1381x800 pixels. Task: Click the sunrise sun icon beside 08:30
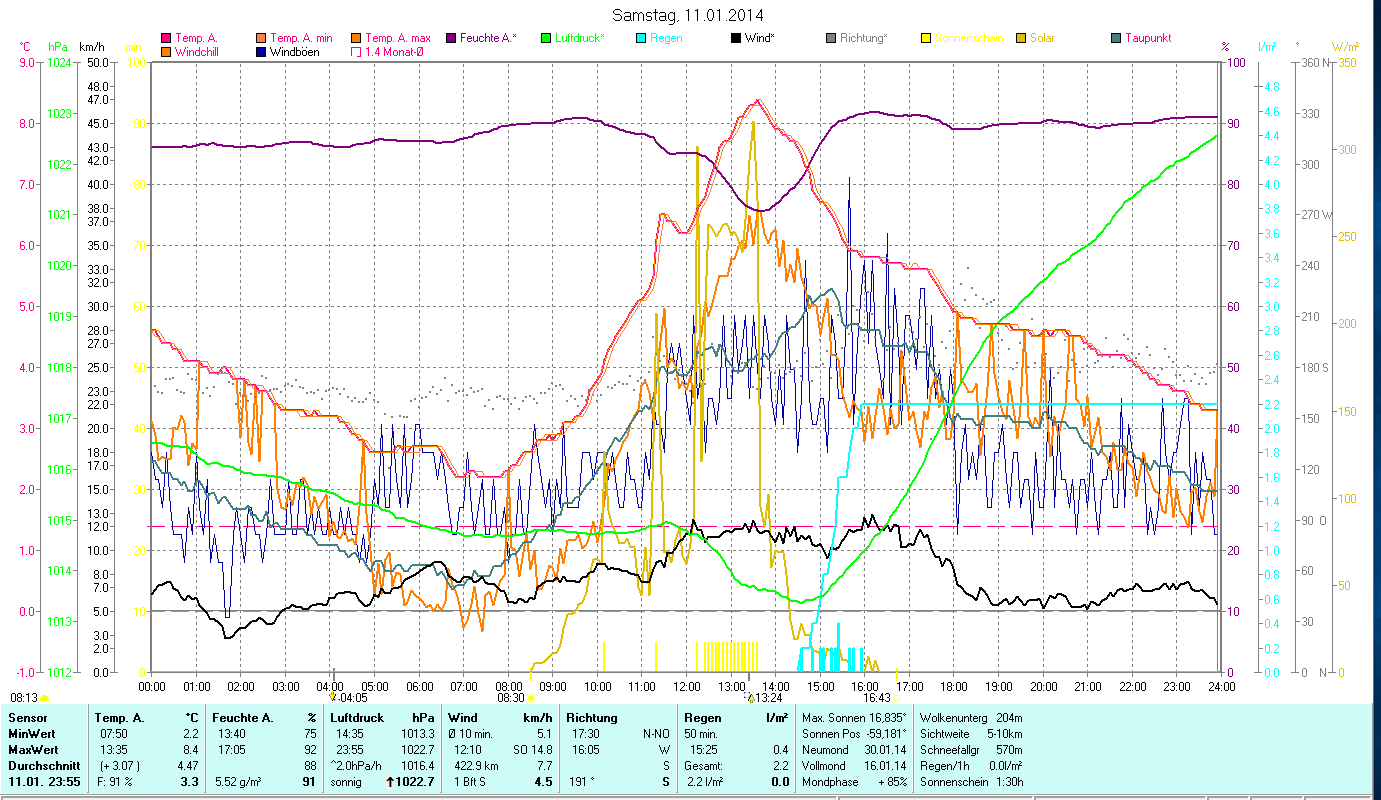pos(531,699)
